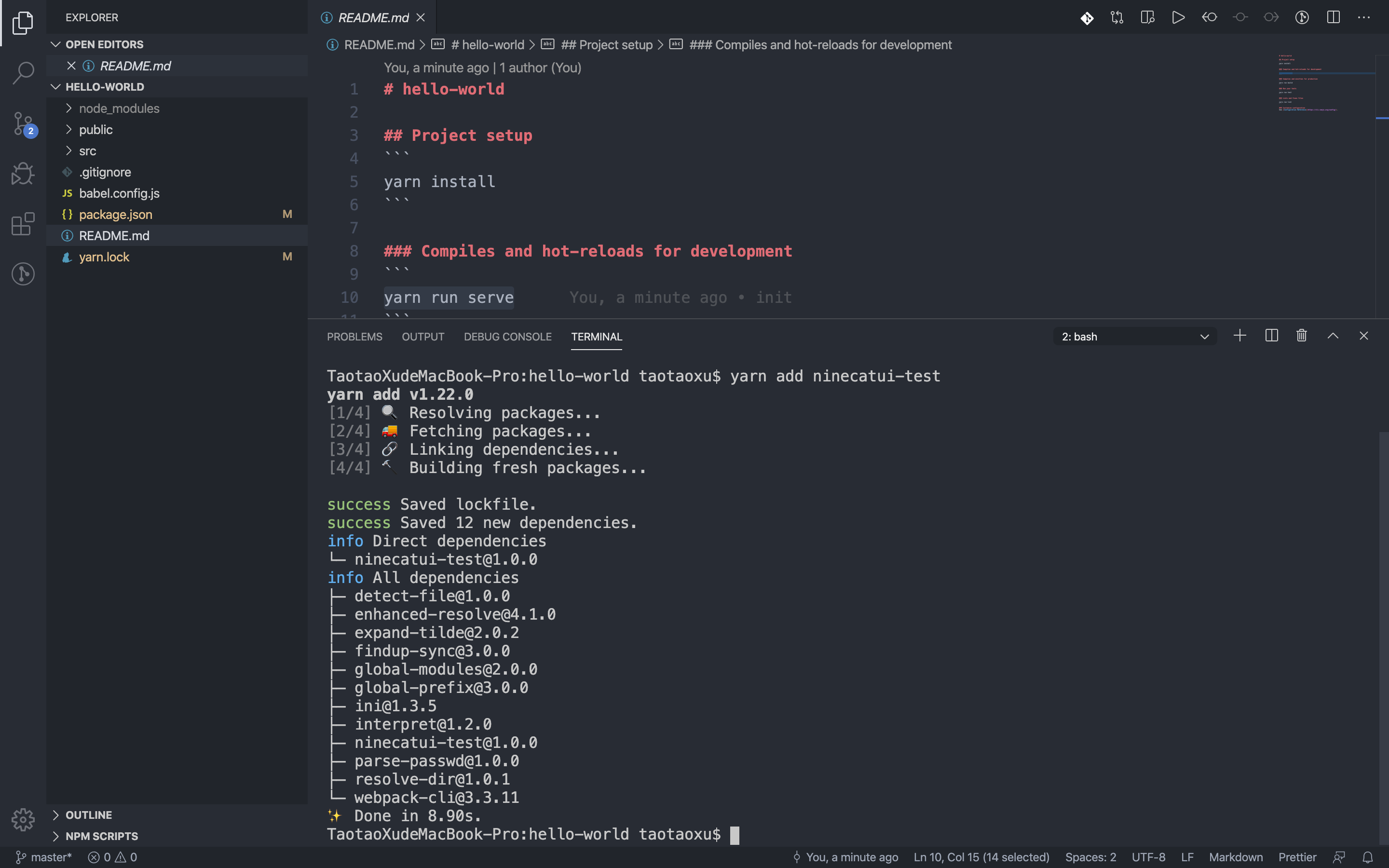The height and width of the screenshot is (868, 1389).
Task: Open the Explorer view in activity bar
Action: 23,23
